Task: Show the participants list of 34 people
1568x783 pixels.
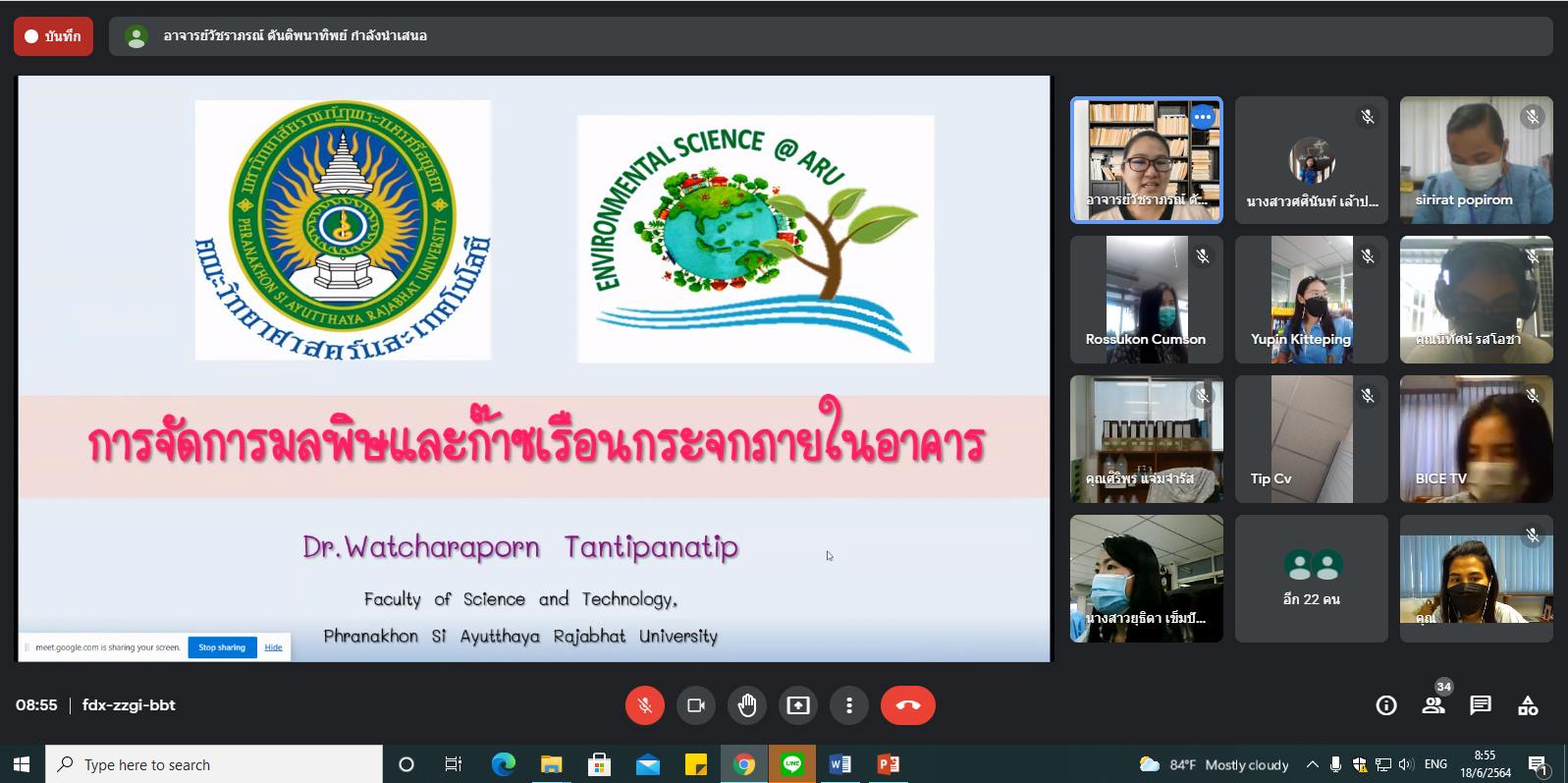Action: pos(1433,705)
